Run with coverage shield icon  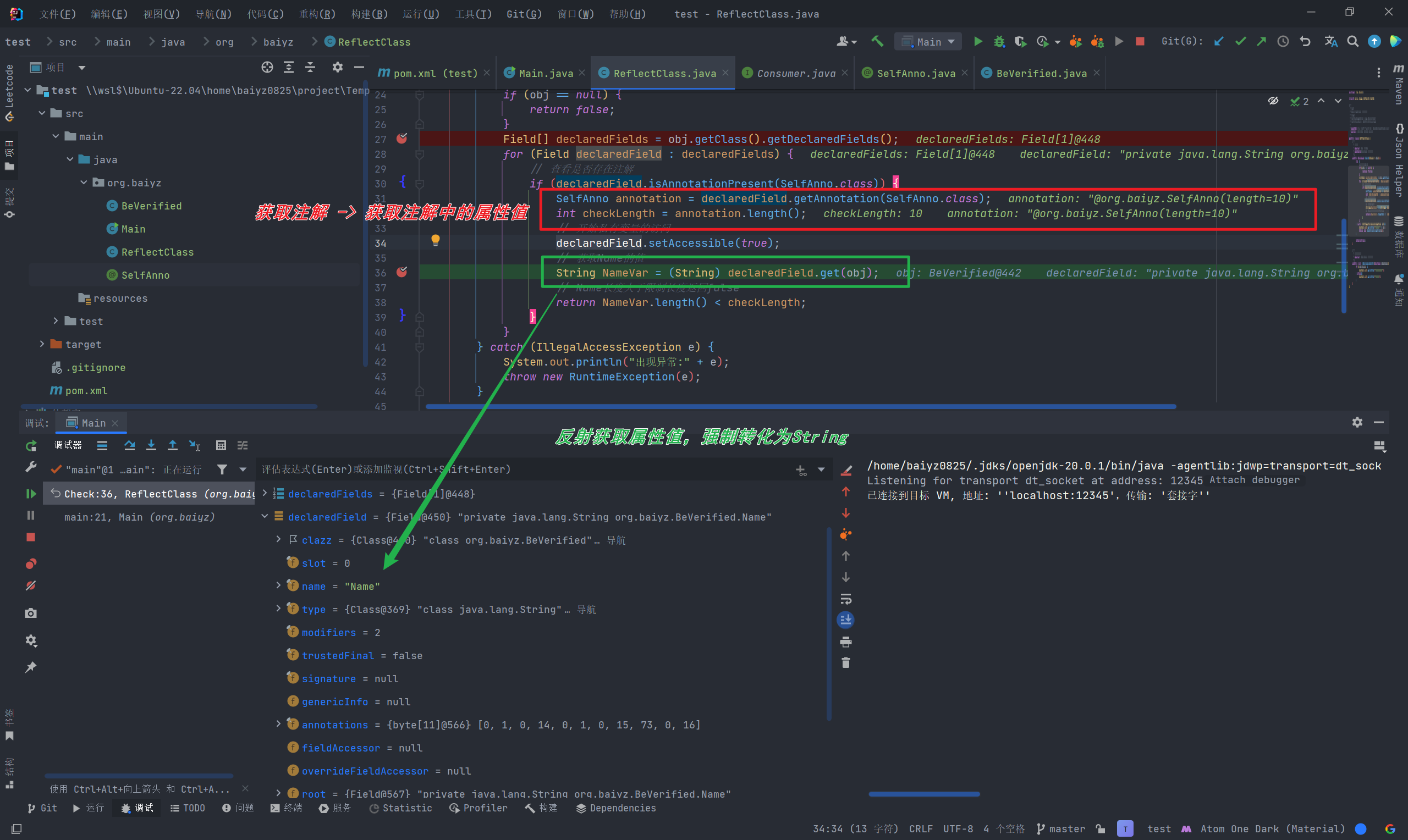pyautogui.click(x=1020, y=41)
